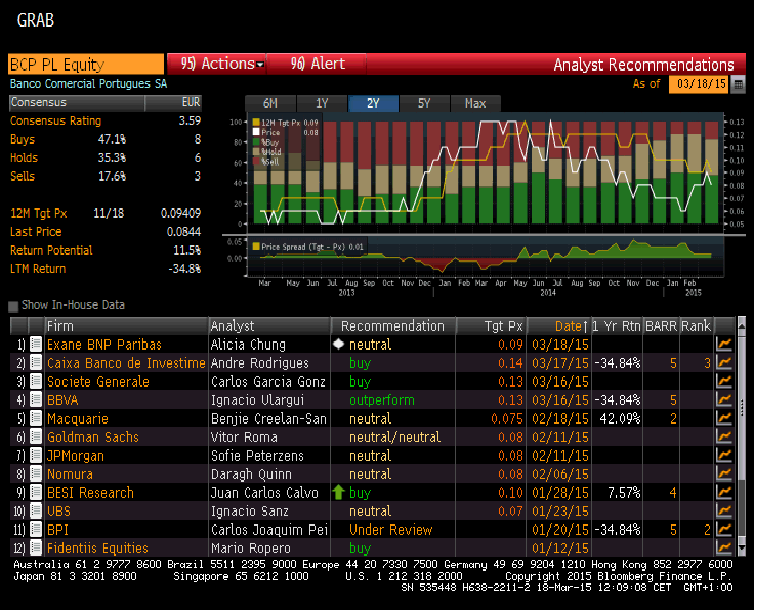
Task: Open chart icon for Societe Generale row
Action: coord(724,381)
